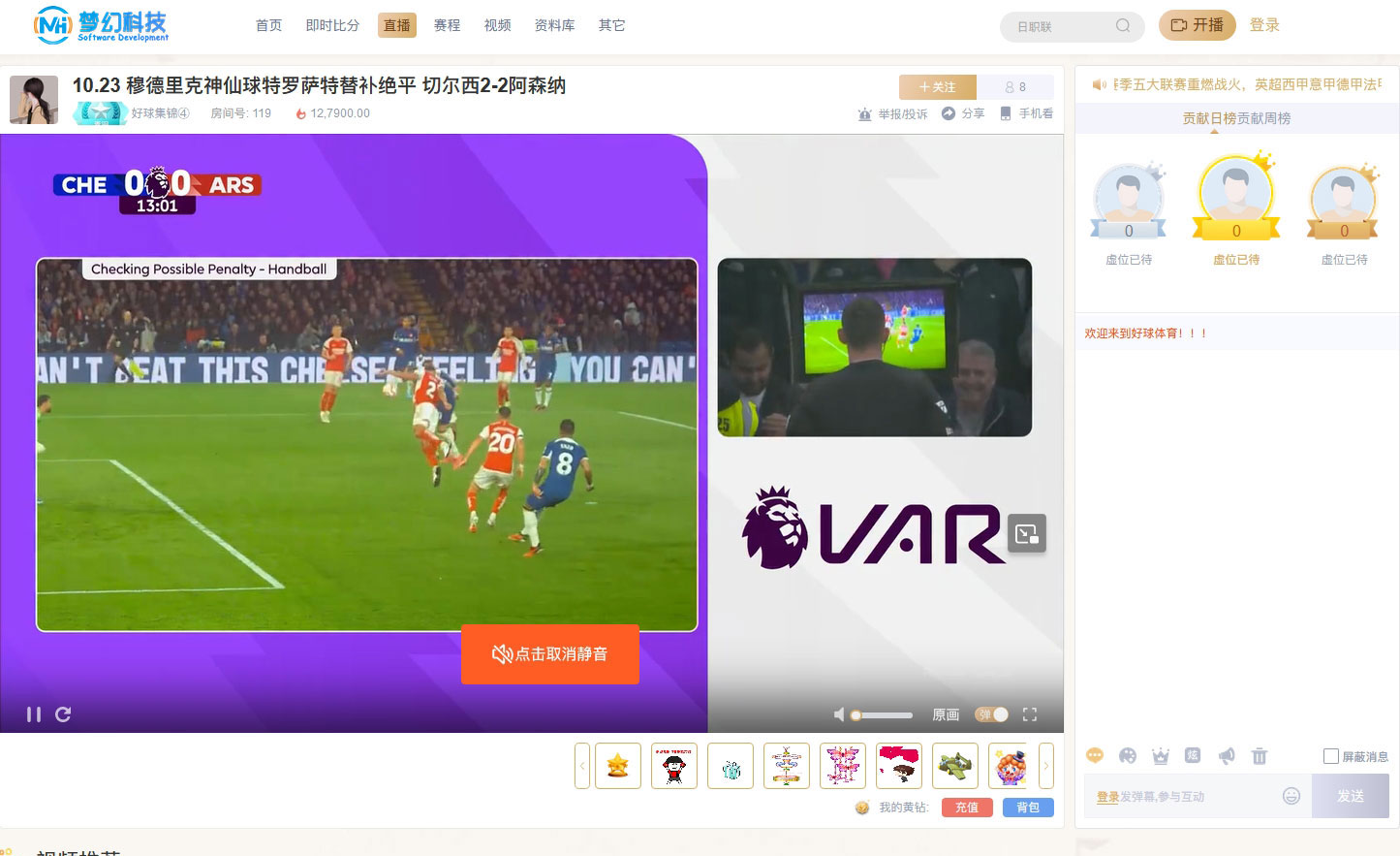The height and width of the screenshot is (856, 1400).
Task: Click 点击取消静音 to unmute
Action: [550, 654]
